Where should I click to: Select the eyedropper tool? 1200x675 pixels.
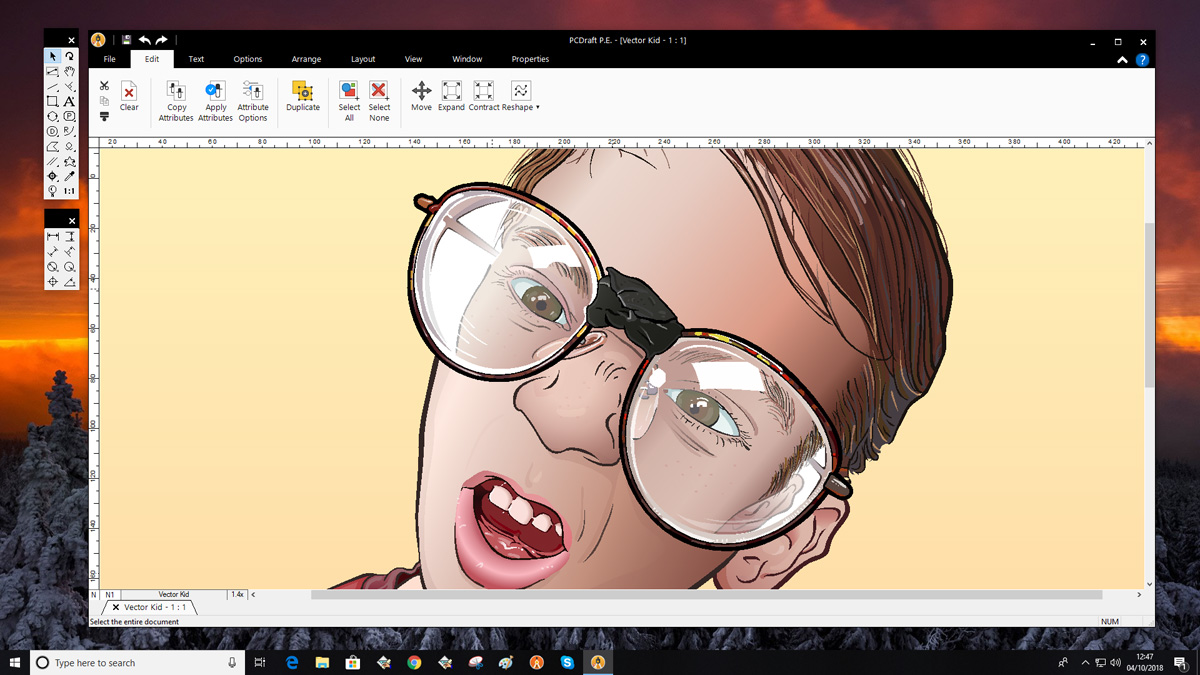pyautogui.click(x=69, y=176)
